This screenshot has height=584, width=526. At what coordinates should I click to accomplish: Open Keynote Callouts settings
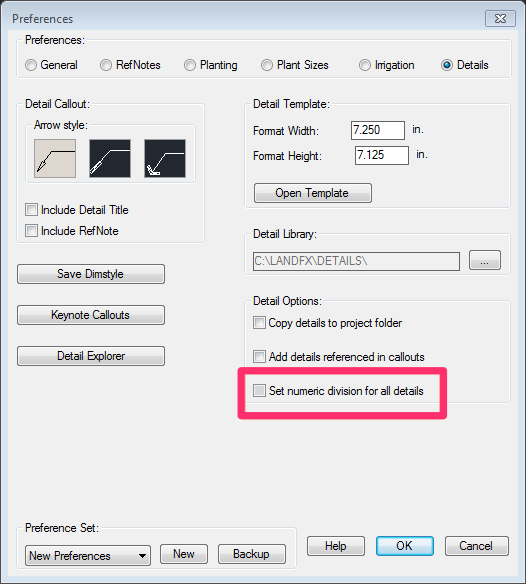tap(91, 315)
